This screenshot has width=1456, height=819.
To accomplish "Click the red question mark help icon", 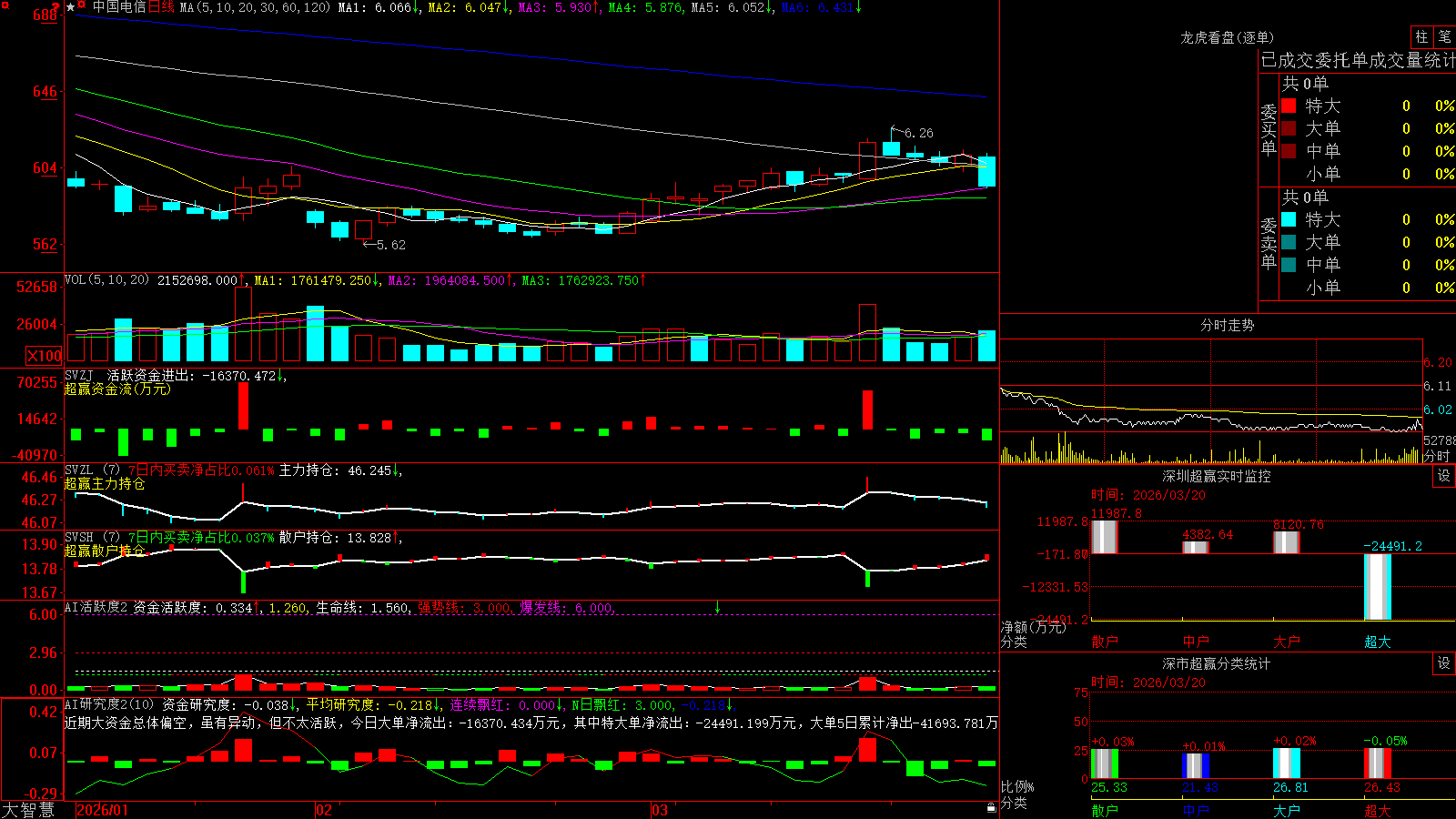I will (x=56, y=7).
